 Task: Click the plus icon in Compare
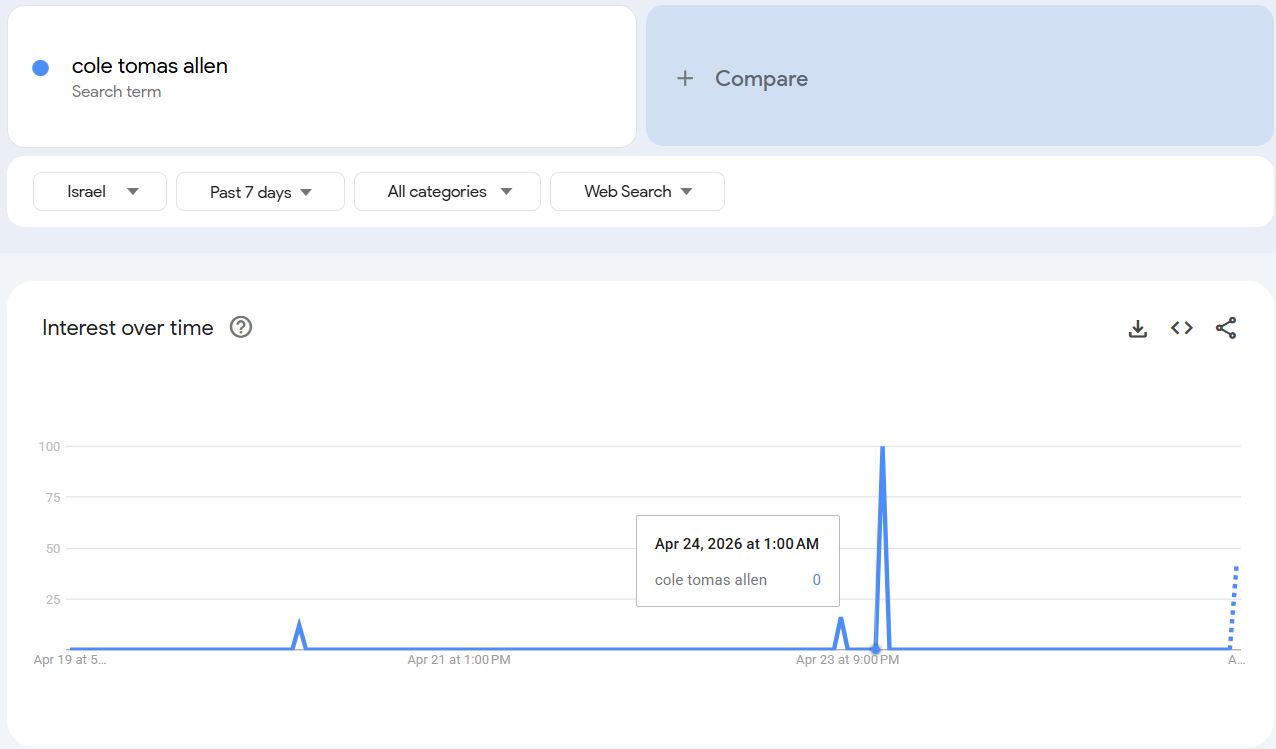[685, 78]
